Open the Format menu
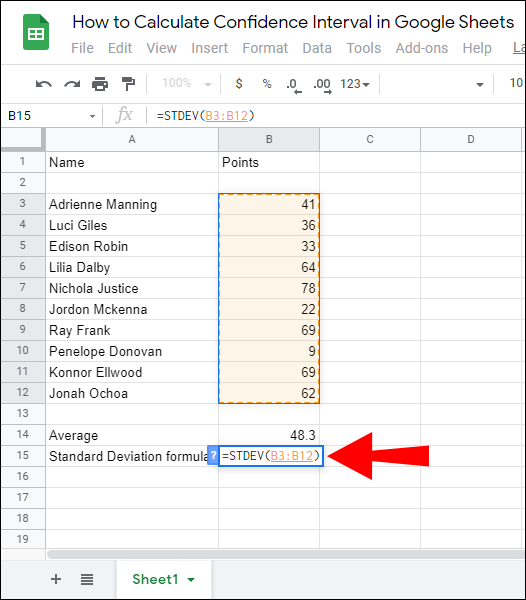The height and width of the screenshot is (600, 526). (265, 48)
